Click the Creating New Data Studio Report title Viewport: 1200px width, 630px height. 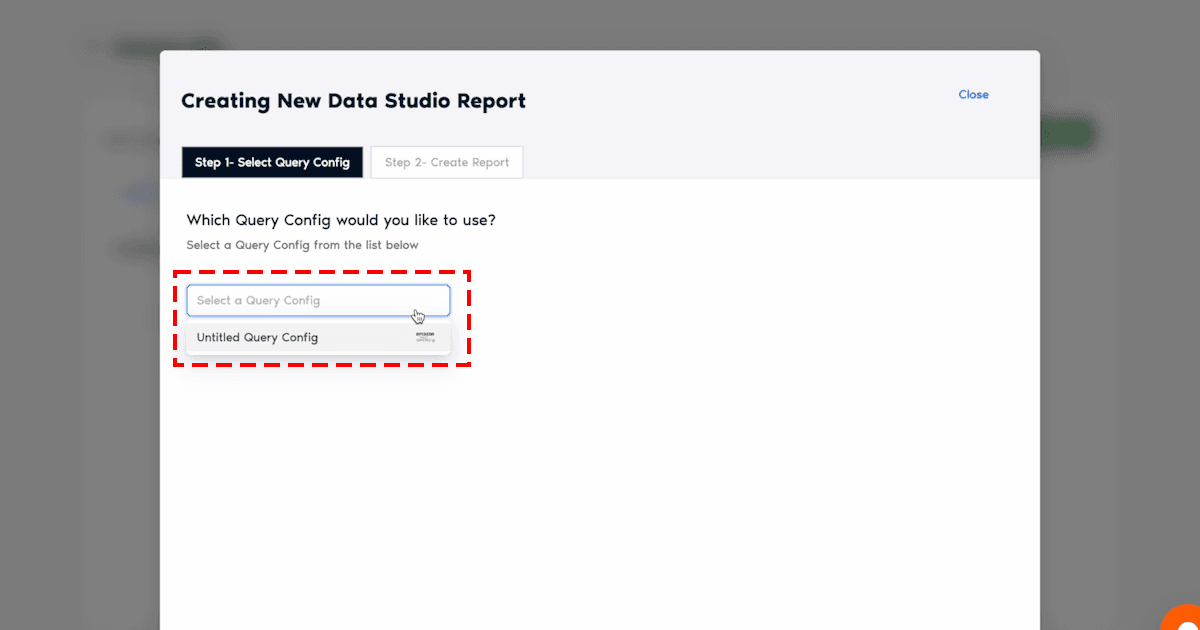[353, 101]
